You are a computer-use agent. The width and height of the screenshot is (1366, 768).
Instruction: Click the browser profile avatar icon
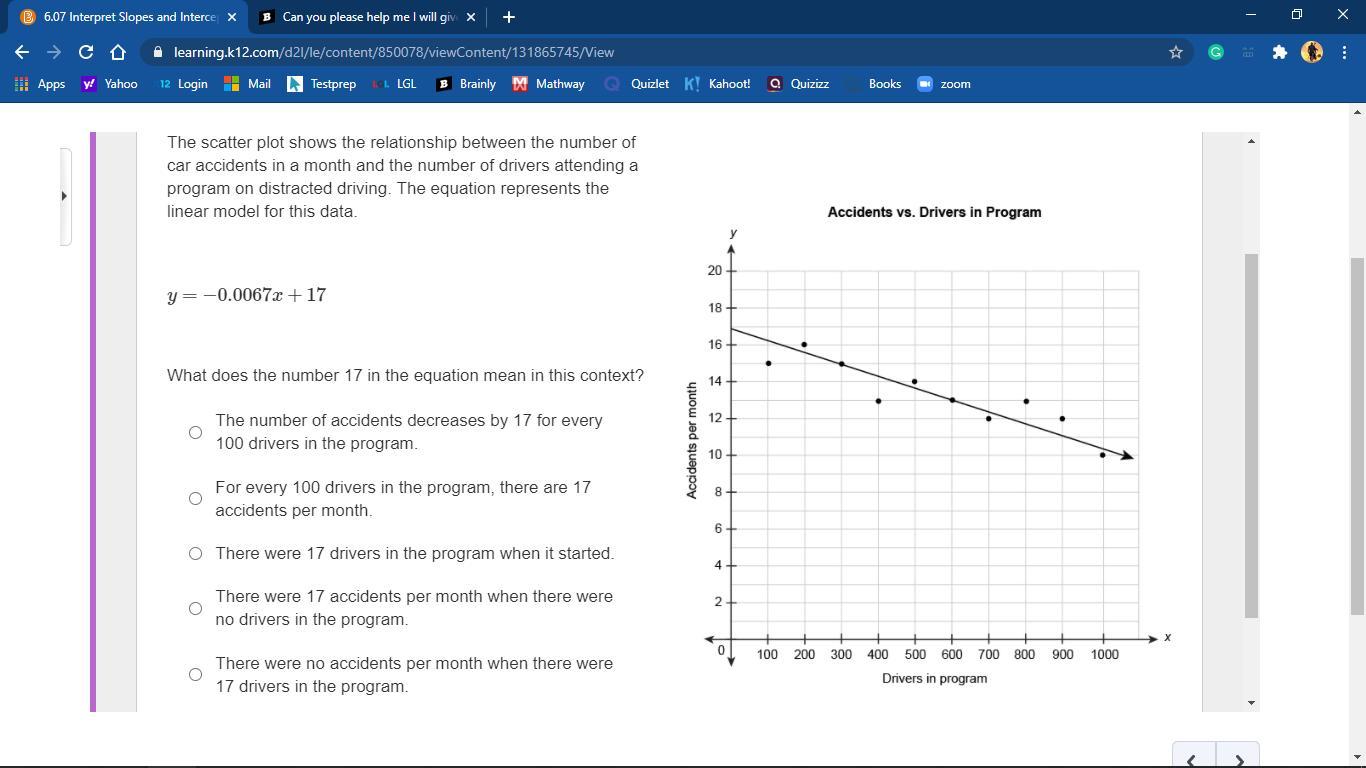click(x=1311, y=52)
